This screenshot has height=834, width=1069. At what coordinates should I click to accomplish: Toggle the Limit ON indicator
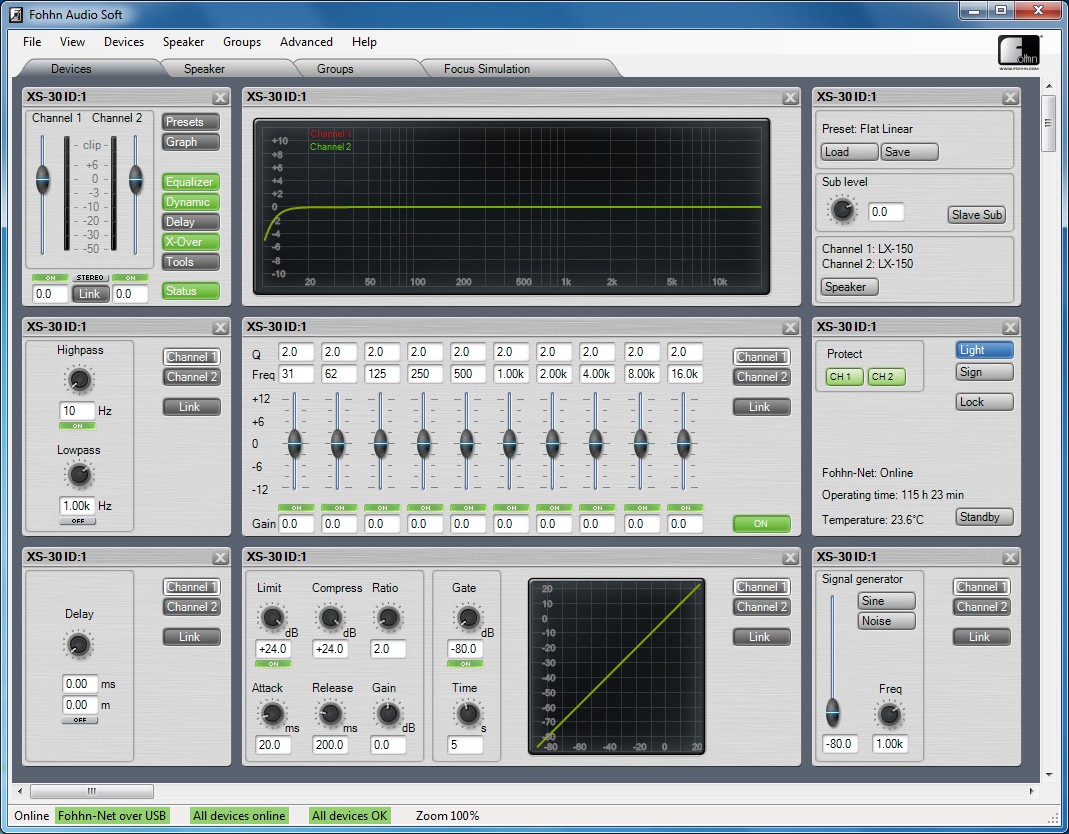pos(273,664)
